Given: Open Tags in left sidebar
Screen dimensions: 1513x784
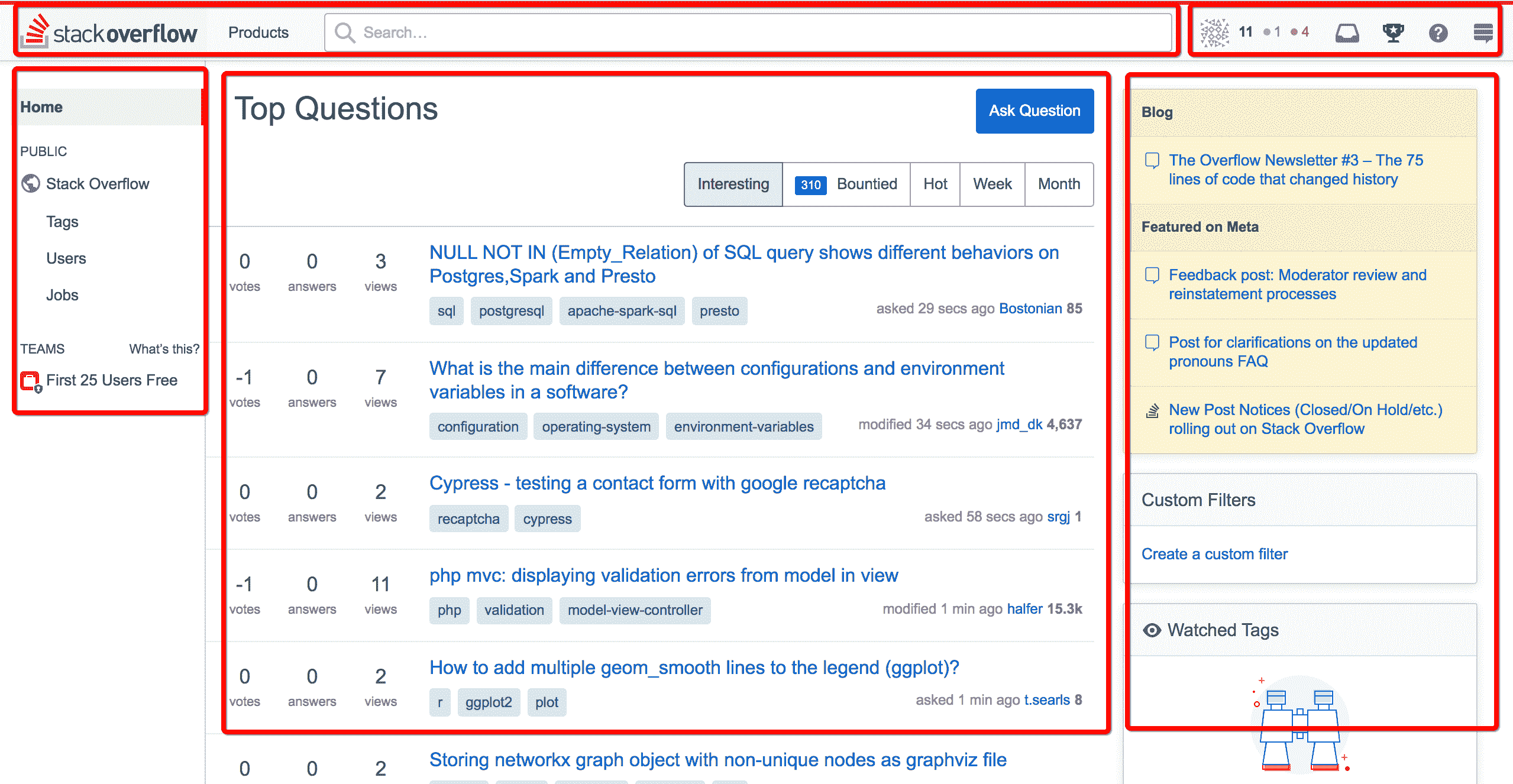Looking at the screenshot, I should click(62, 222).
